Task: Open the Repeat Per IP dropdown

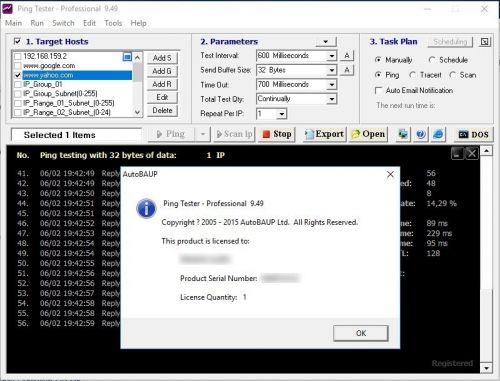Action: (282, 114)
